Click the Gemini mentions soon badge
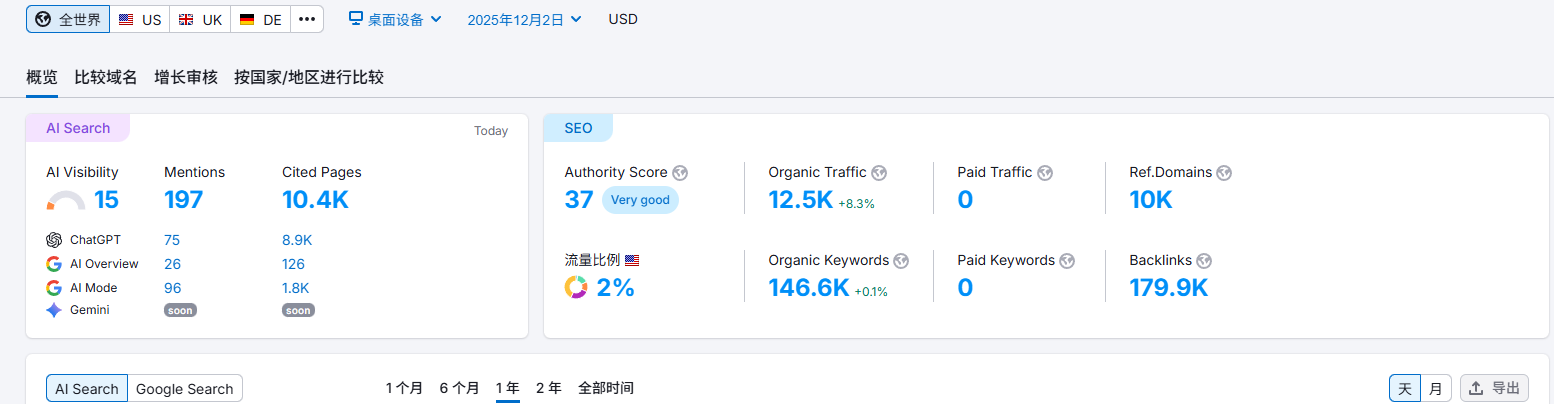Screen dimensions: 1554x404 coord(180,310)
